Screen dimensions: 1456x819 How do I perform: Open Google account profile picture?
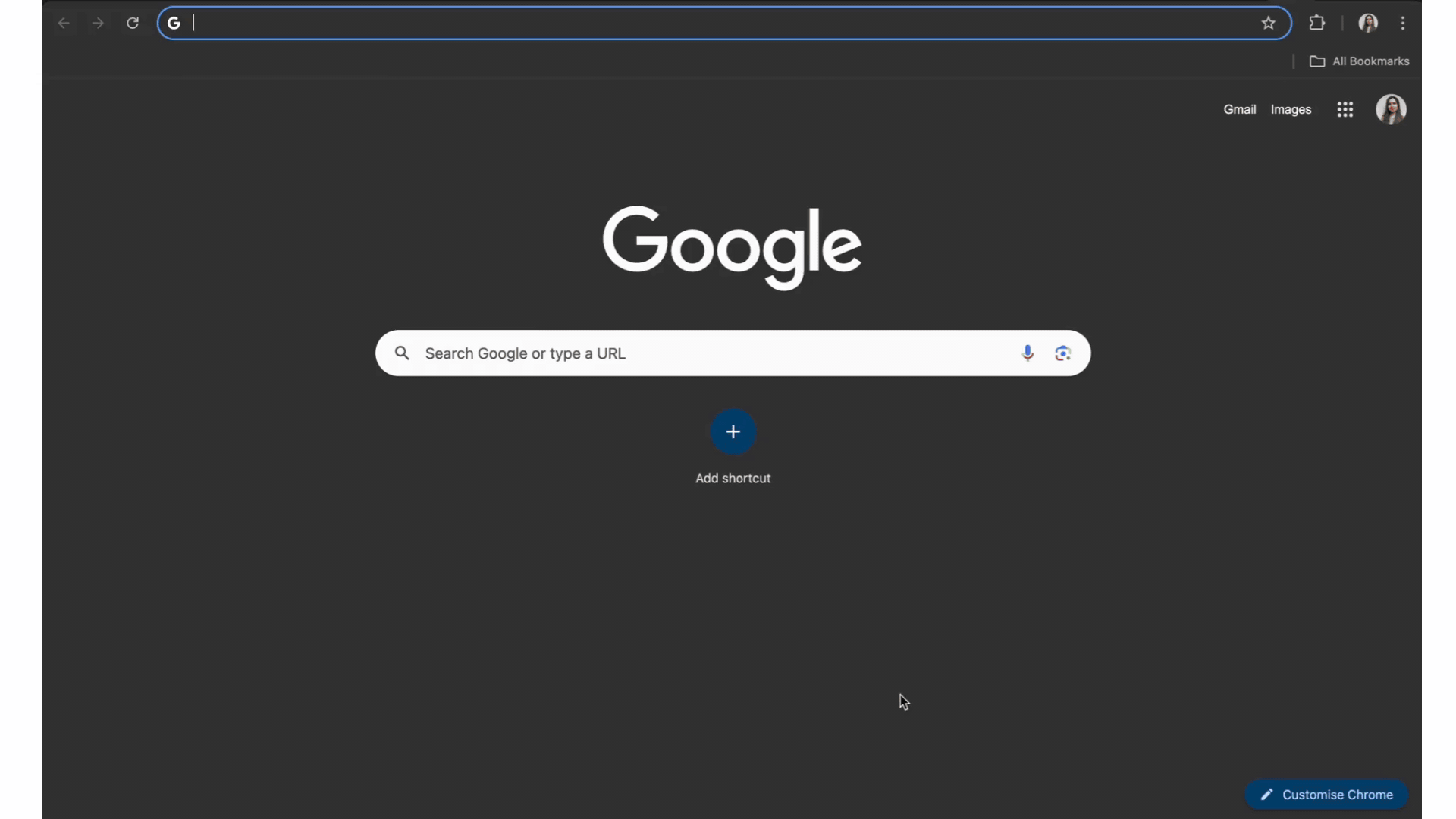coord(1392,109)
